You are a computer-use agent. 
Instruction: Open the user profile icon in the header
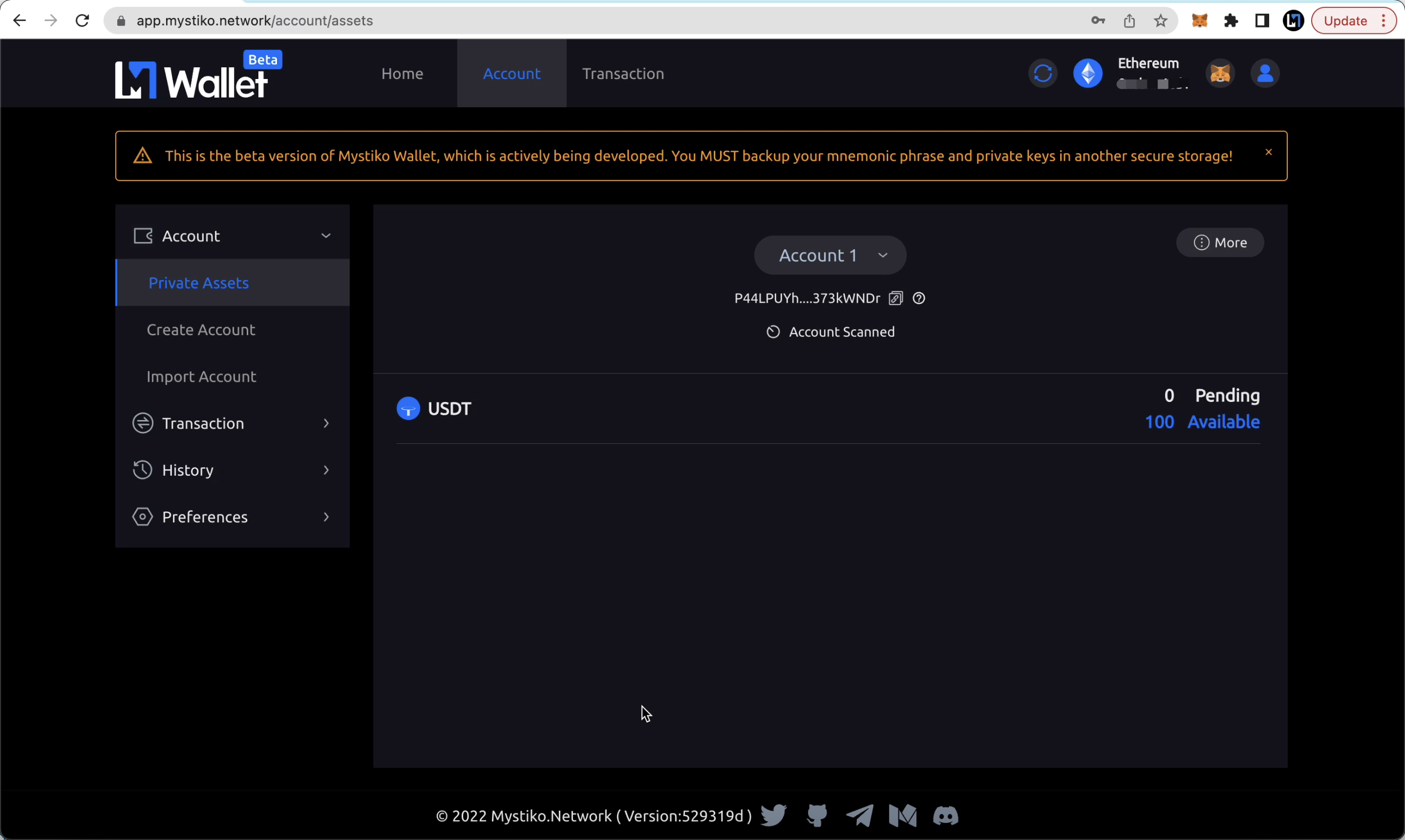pos(1265,74)
